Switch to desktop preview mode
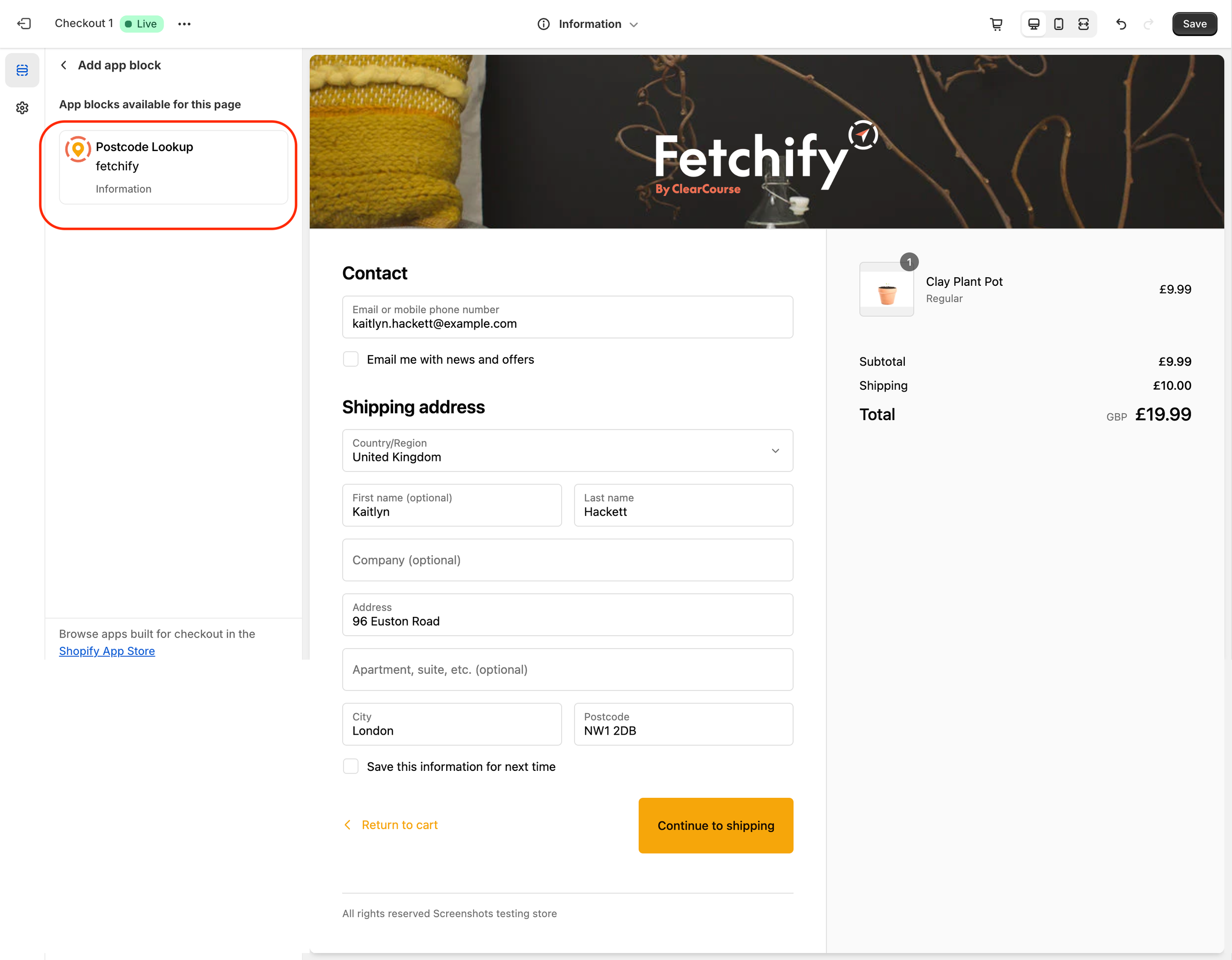 1033,24
